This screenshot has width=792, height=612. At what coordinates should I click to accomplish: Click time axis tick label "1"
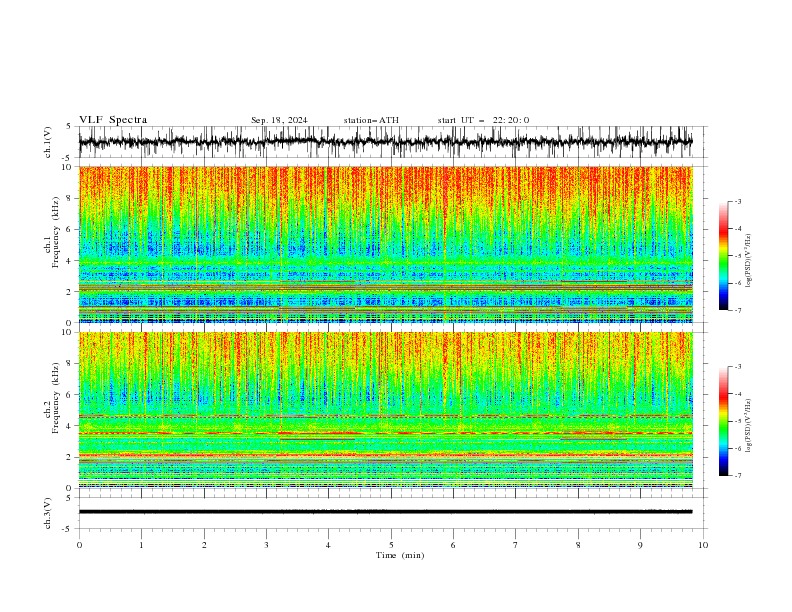point(141,545)
